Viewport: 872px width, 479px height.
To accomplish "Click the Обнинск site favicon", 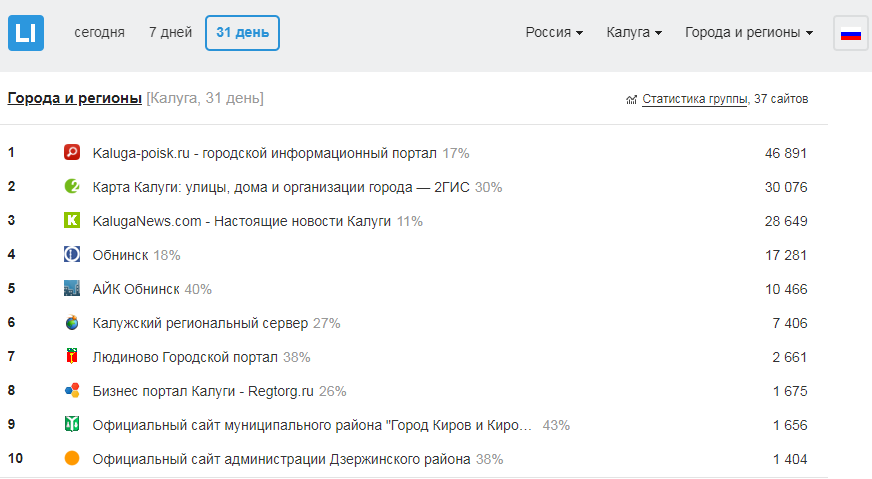I will [x=72, y=255].
